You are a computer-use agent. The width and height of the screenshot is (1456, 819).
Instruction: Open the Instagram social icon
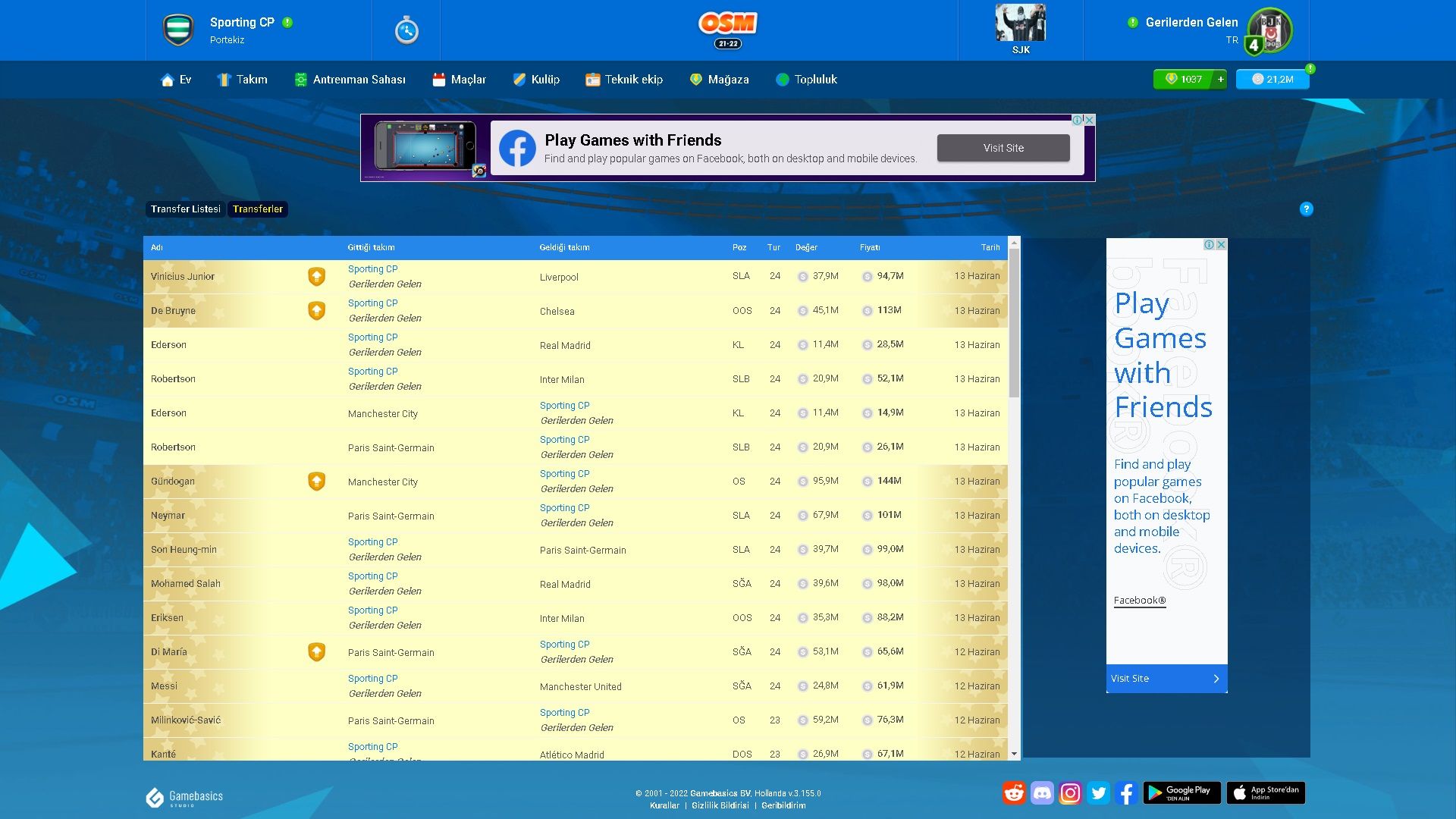coord(1070,793)
